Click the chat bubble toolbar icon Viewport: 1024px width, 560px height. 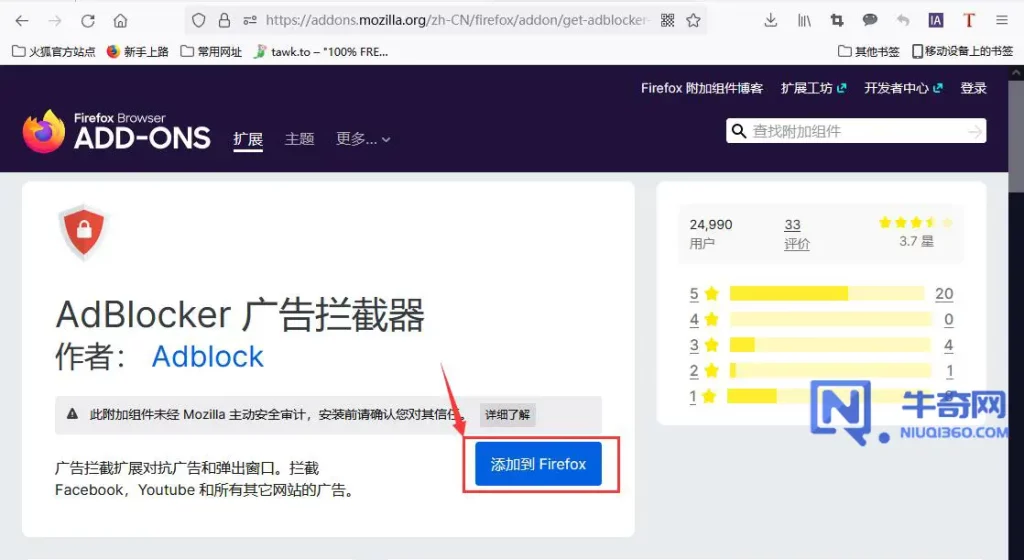pos(870,20)
